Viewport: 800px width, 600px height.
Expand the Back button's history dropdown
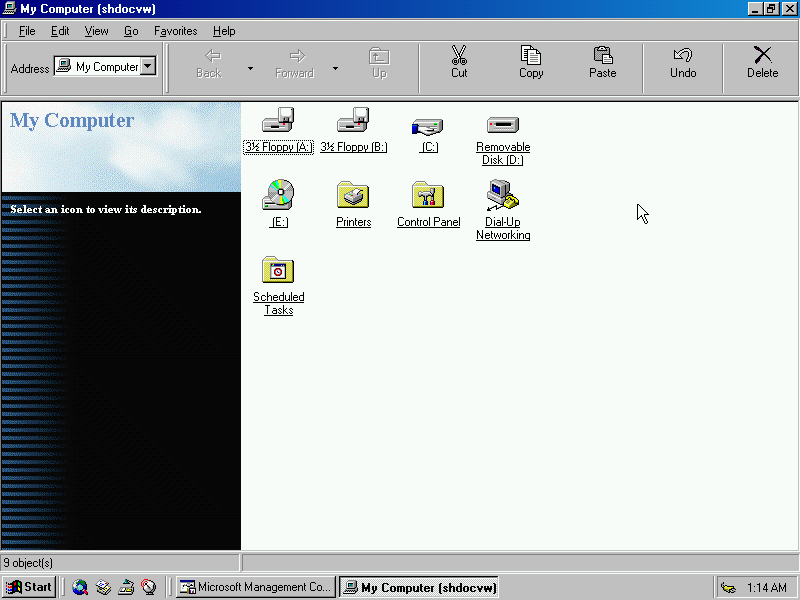click(250, 67)
